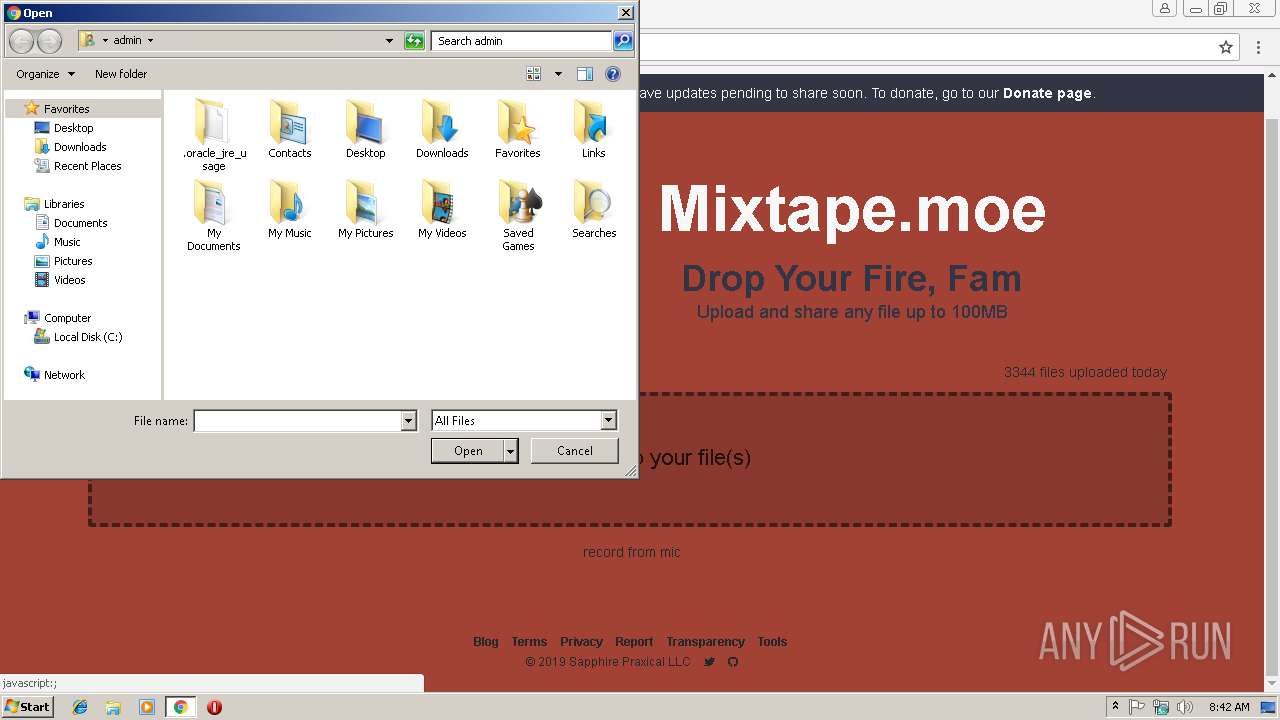Click the search magnifier icon

(x=623, y=41)
